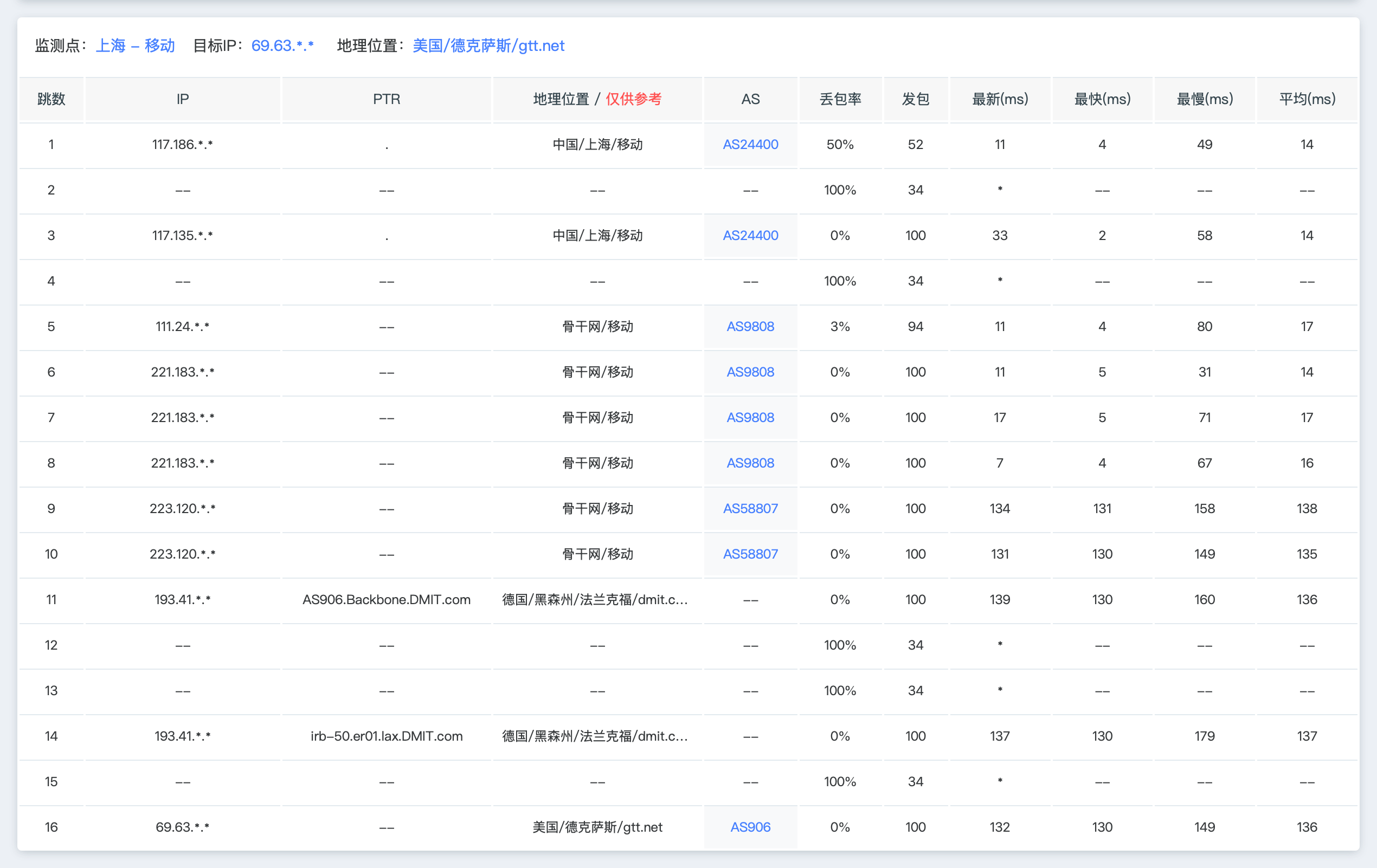Click AS9808 link on hop 6
The height and width of the screenshot is (868, 1377).
coord(750,372)
